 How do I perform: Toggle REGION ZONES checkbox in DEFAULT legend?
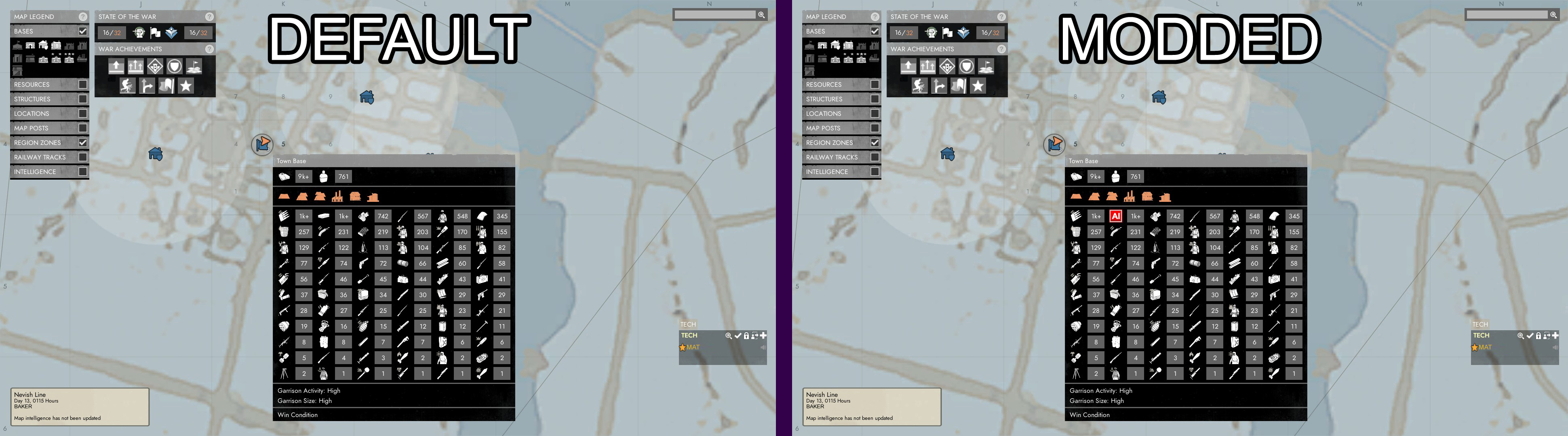point(83,142)
